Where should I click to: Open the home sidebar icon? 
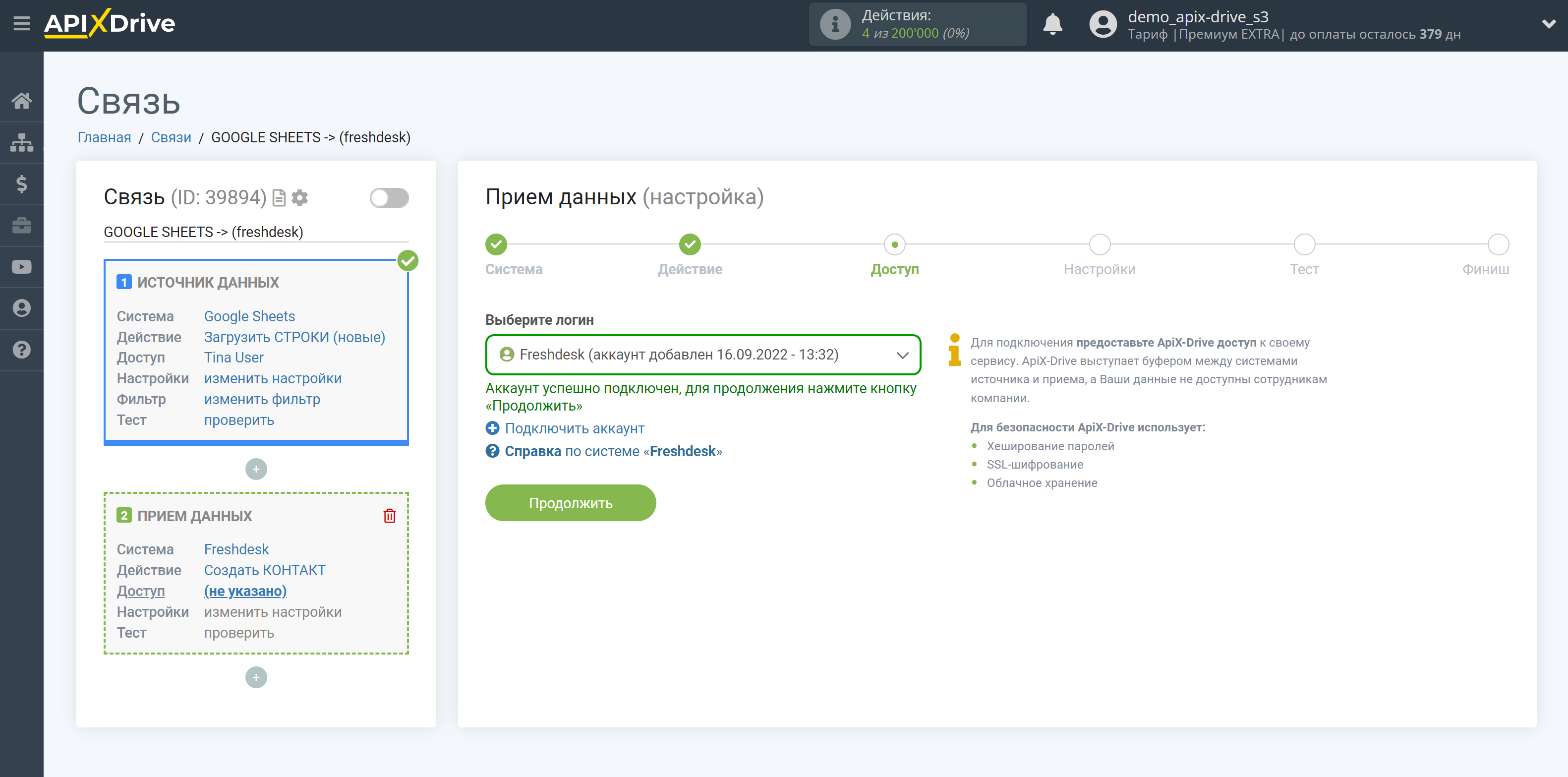point(21,101)
